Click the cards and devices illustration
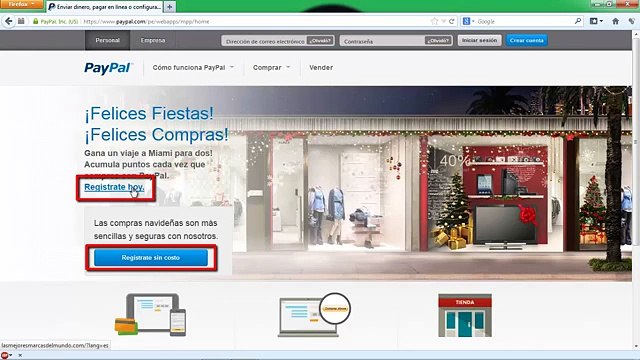 click(x=151, y=315)
